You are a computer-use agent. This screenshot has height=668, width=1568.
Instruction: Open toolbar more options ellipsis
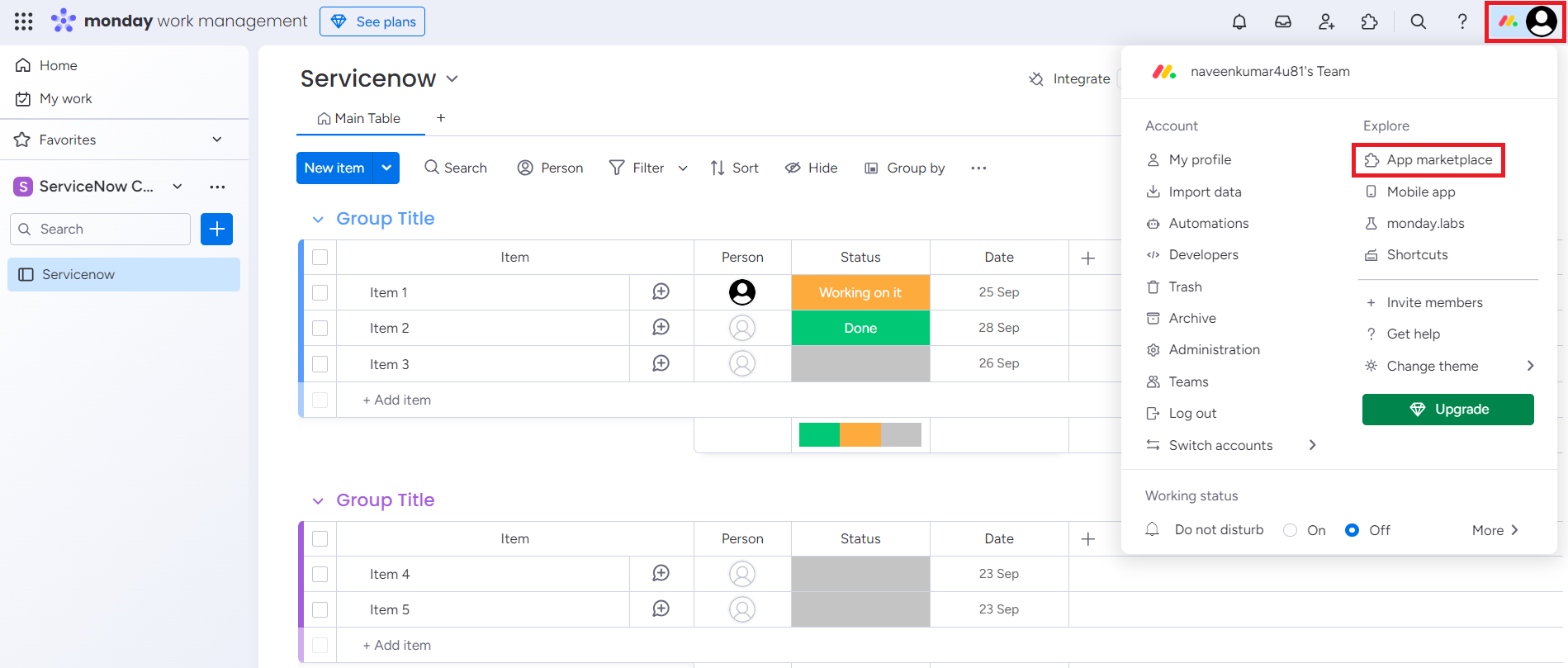coord(978,168)
